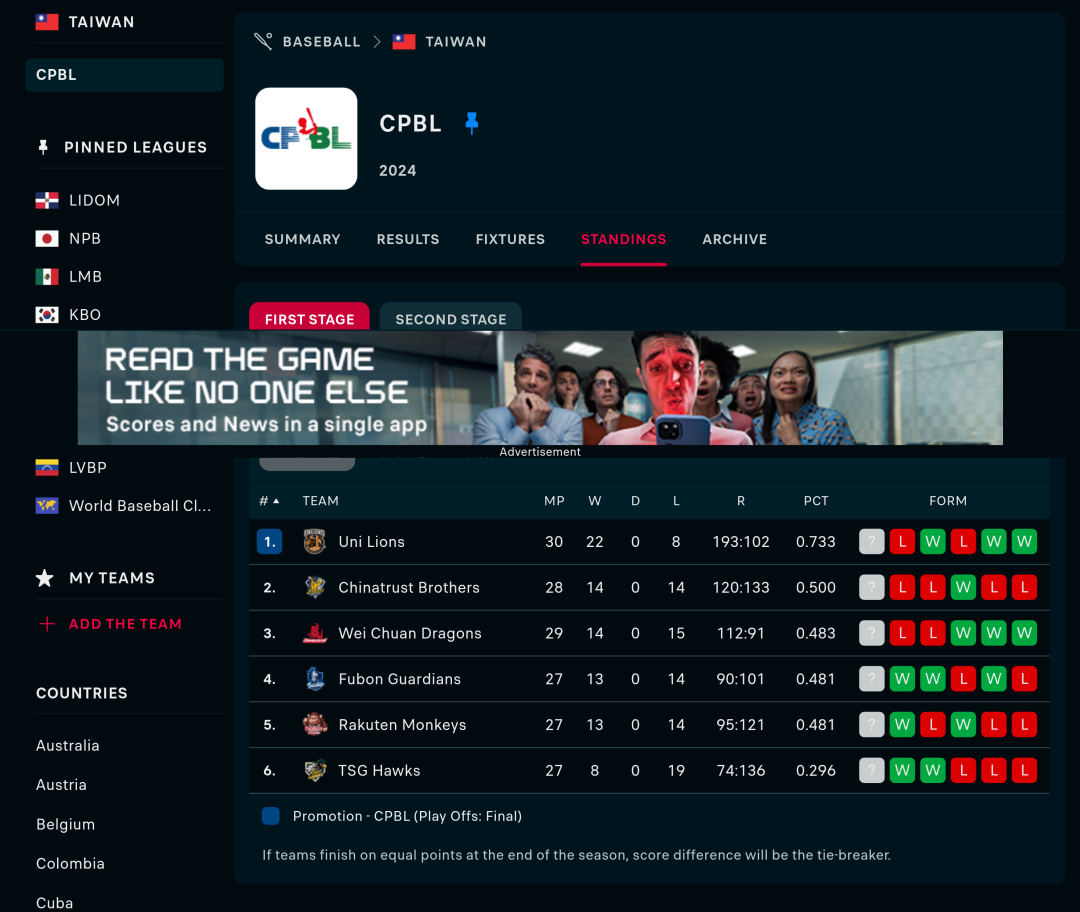
Task: Open the TSG Hawks team name
Action: click(x=379, y=770)
